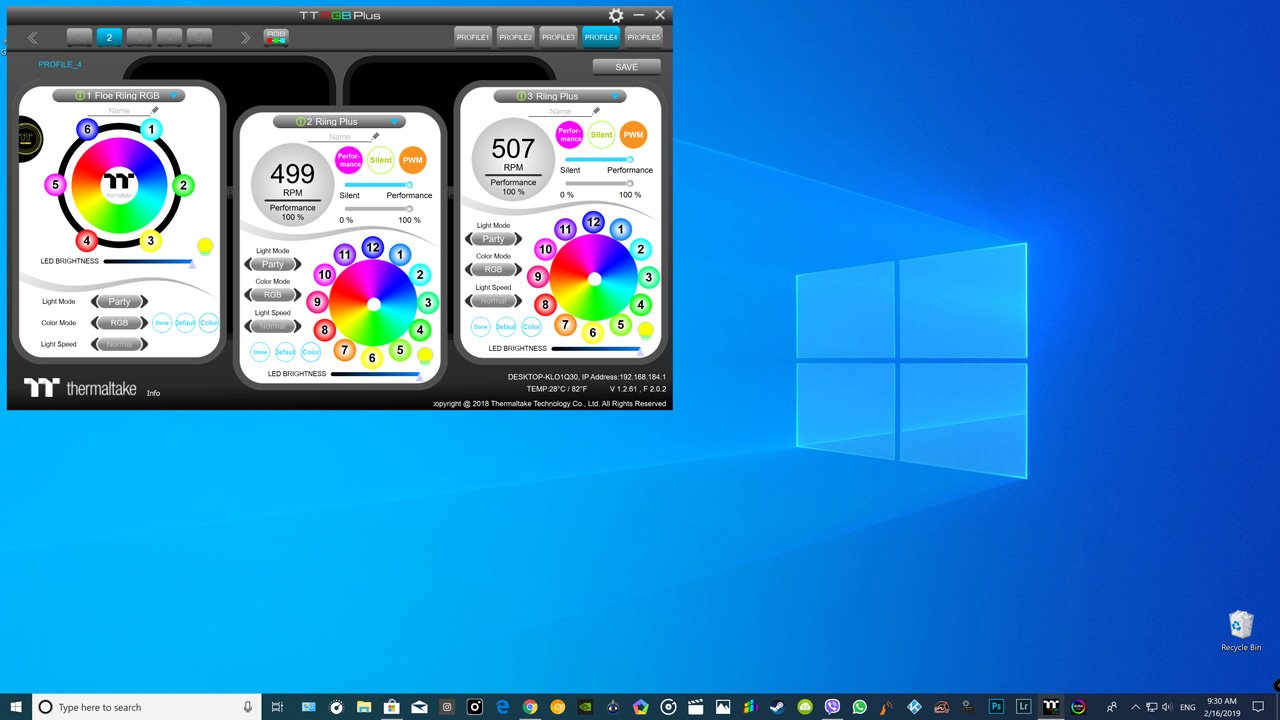
Task: Select LED 8 on 3 Riing Plus fan
Action: click(545, 305)
